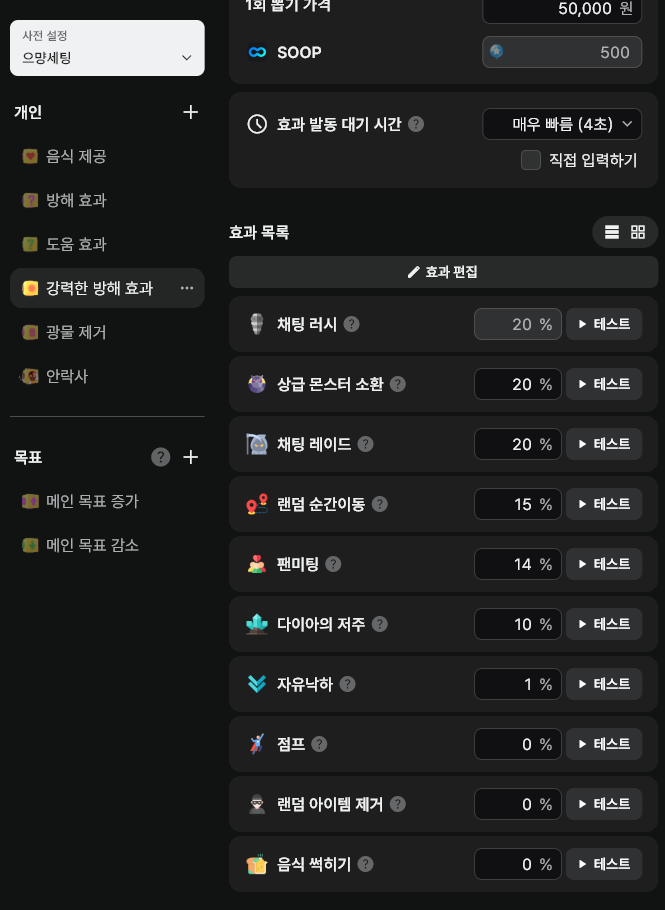This screenshot has width=665, height=910.
Task: Click the SOOP 500 amount field
Action: click(562, 52)
